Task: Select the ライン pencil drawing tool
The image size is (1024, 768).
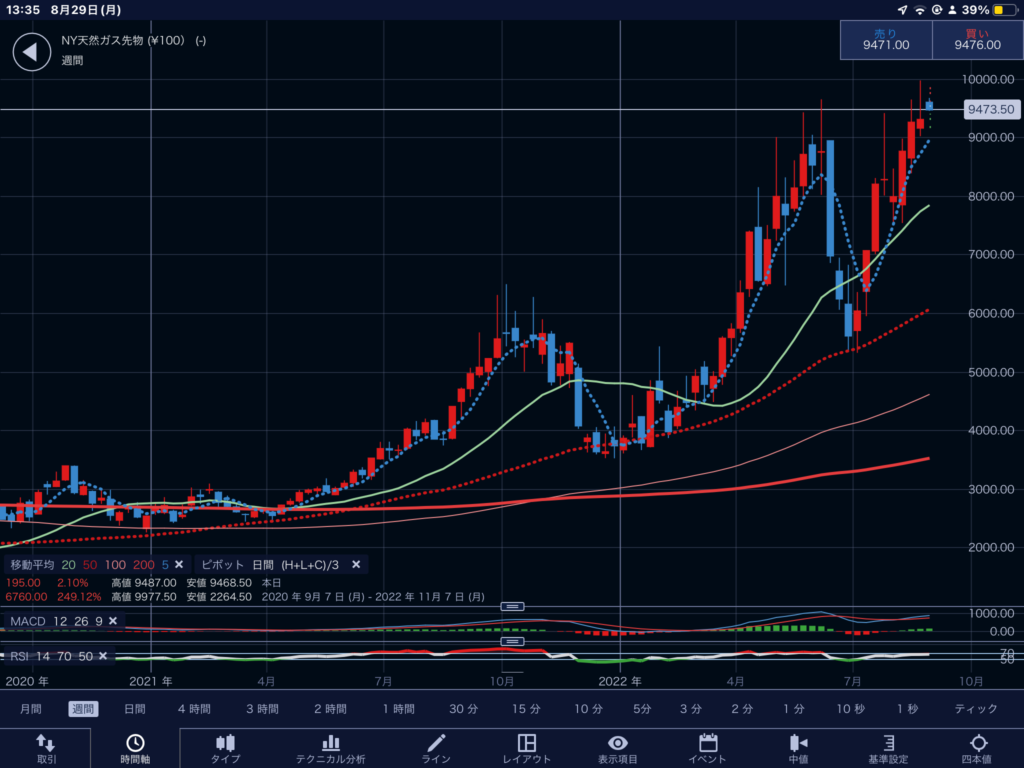Action: [x=436, y=748]
